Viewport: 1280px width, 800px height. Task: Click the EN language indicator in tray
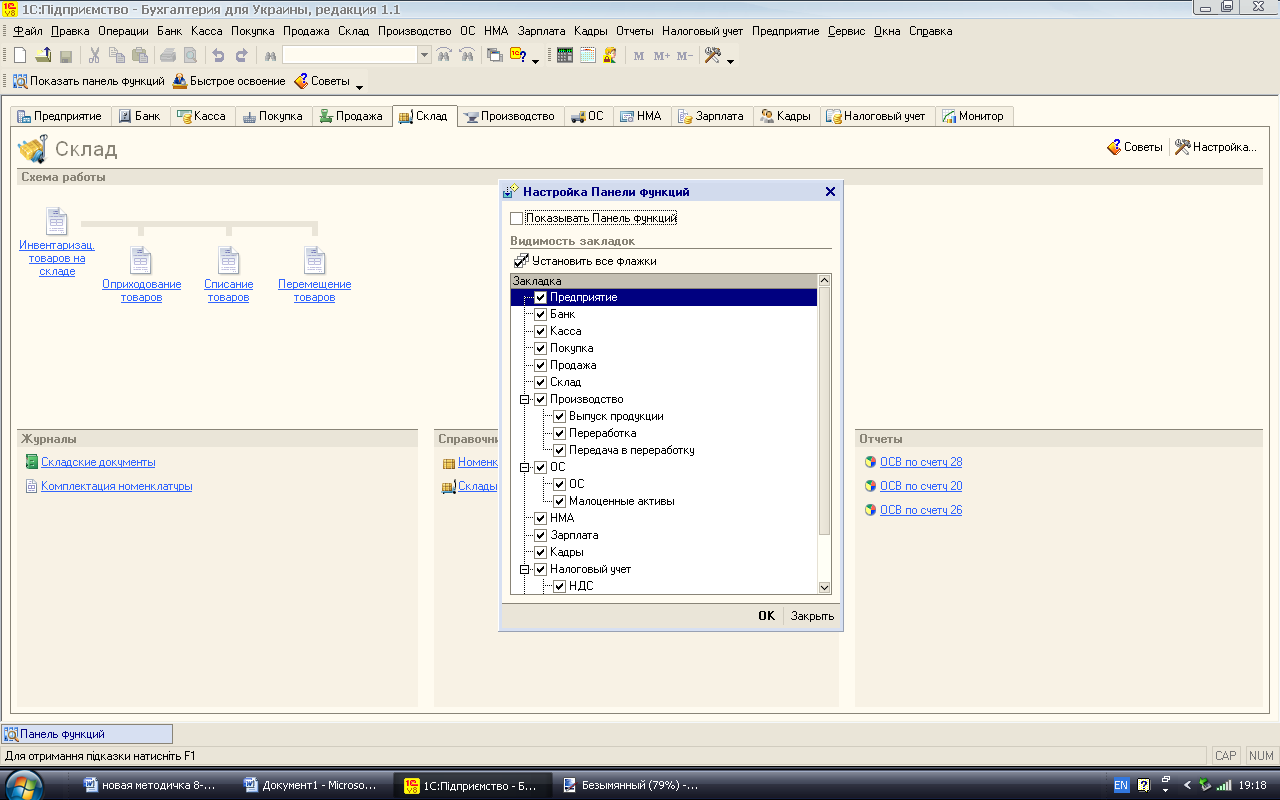1121,786
